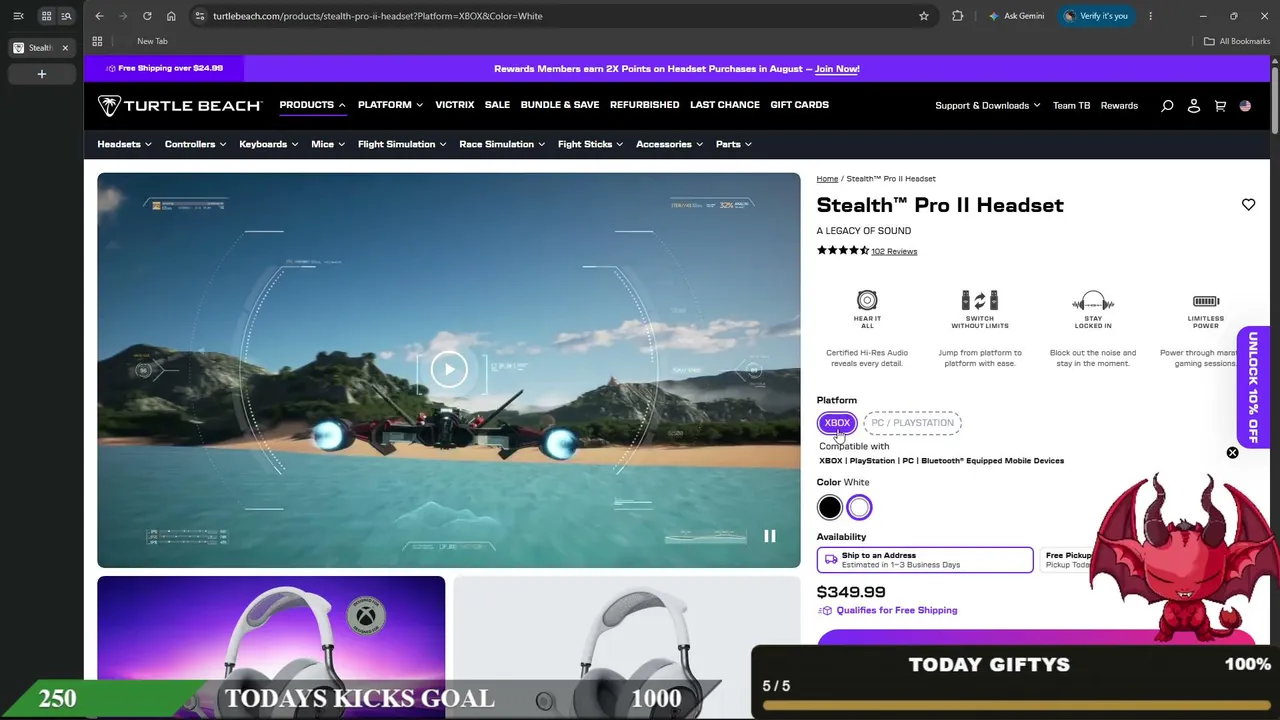Open the Refurbished menu item
This screenshot has width=1280, height=720.
(645, 105)
